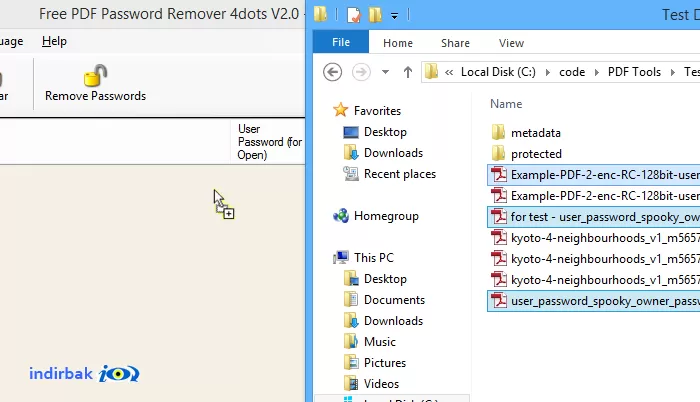Screen dimensions: 700x402
Task: Open the Help menu in PDF Password Remover
Action: (54, 41)
